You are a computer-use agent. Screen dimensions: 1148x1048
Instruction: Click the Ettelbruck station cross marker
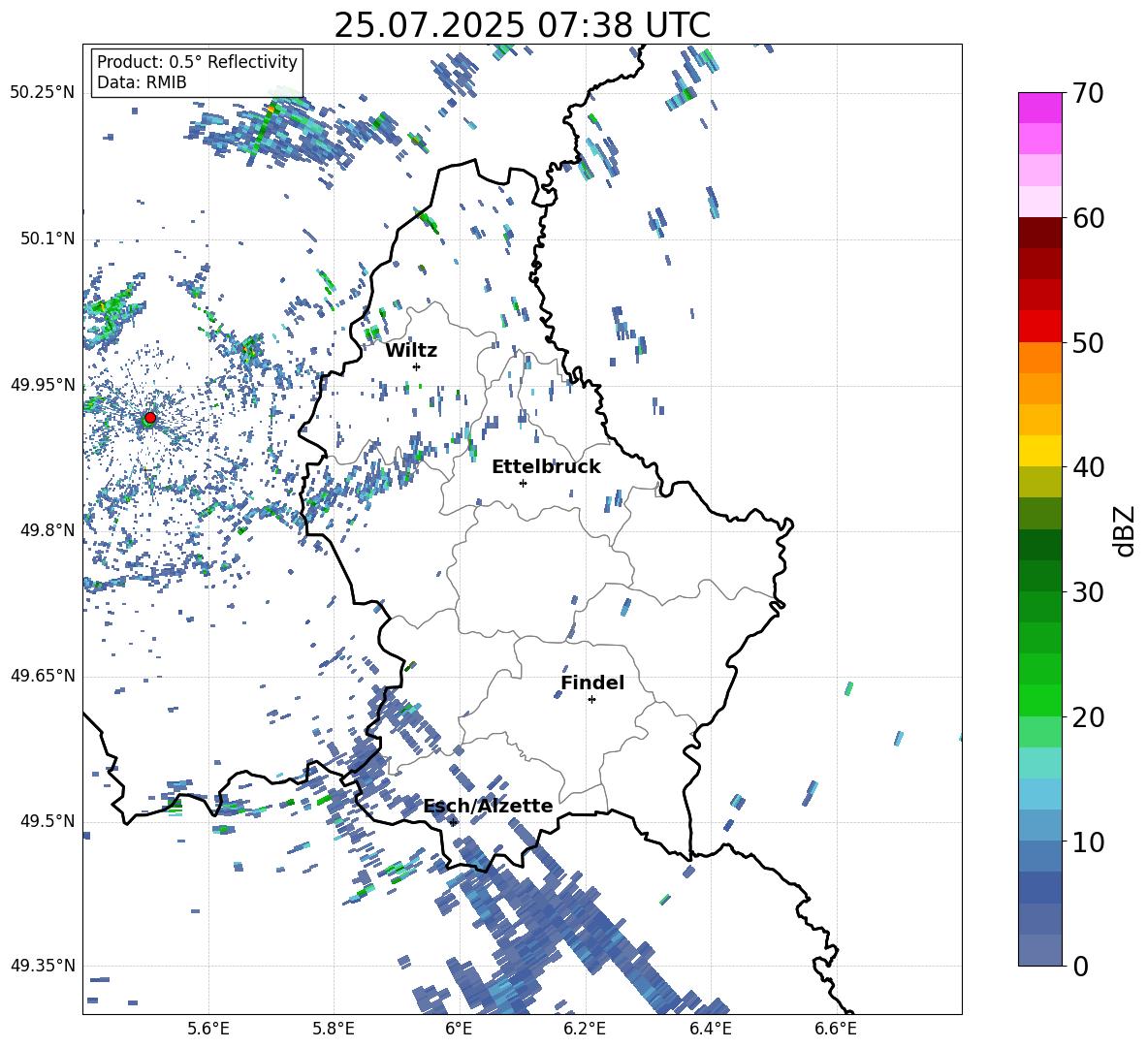pos(523,483)
